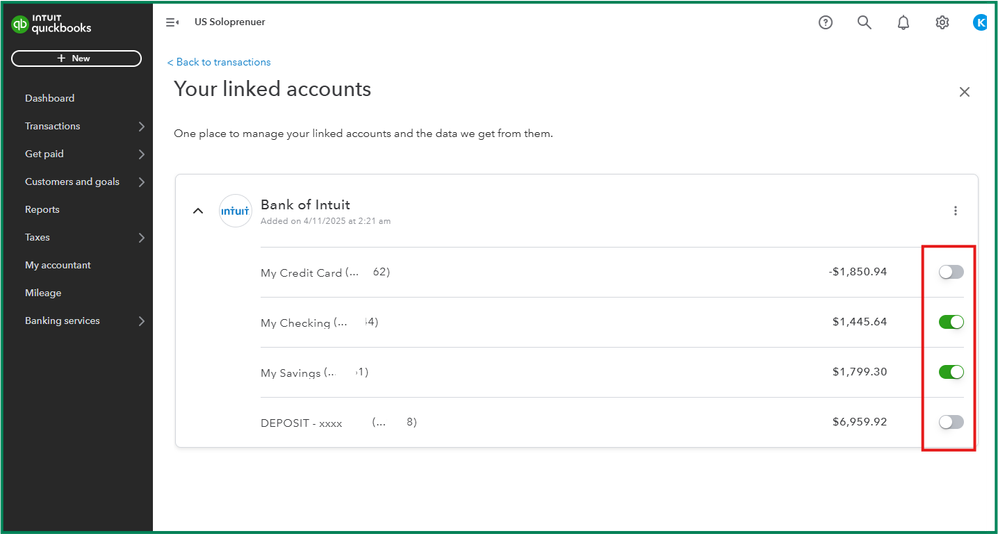998x534 pixels.
Task: Enable the My Credit Card toggle
Action: coord(951,272)
